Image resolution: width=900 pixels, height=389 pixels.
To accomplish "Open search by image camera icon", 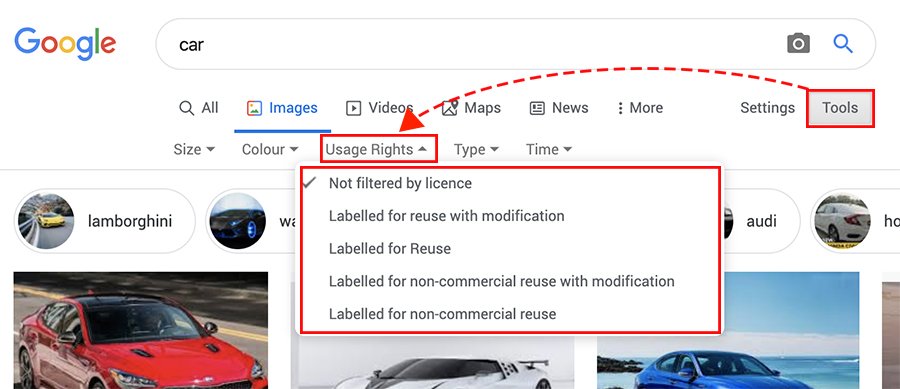I will (x=798, y=44).
